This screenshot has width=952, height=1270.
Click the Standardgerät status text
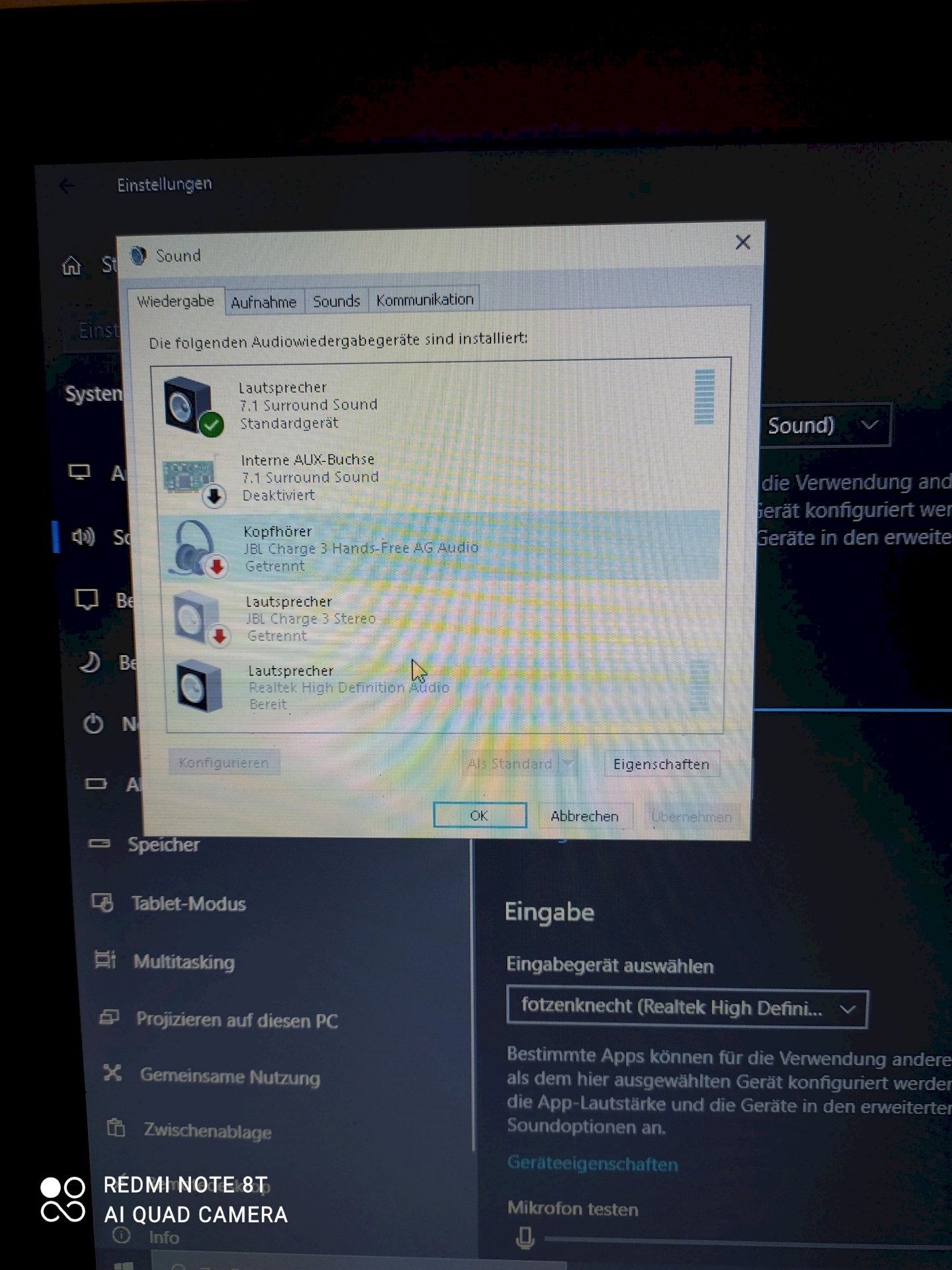(289, 423)
